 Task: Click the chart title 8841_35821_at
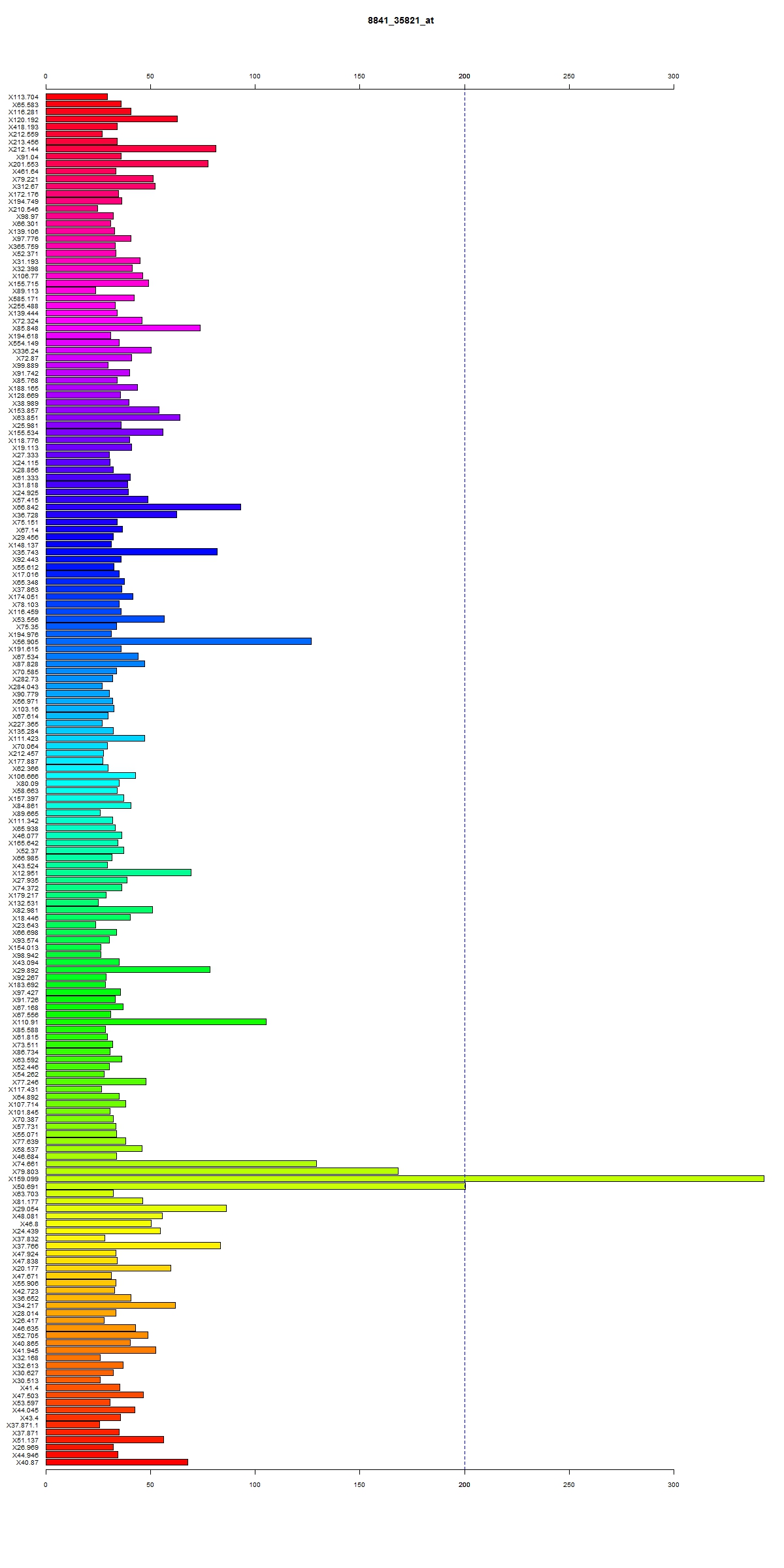coord(400,20)
